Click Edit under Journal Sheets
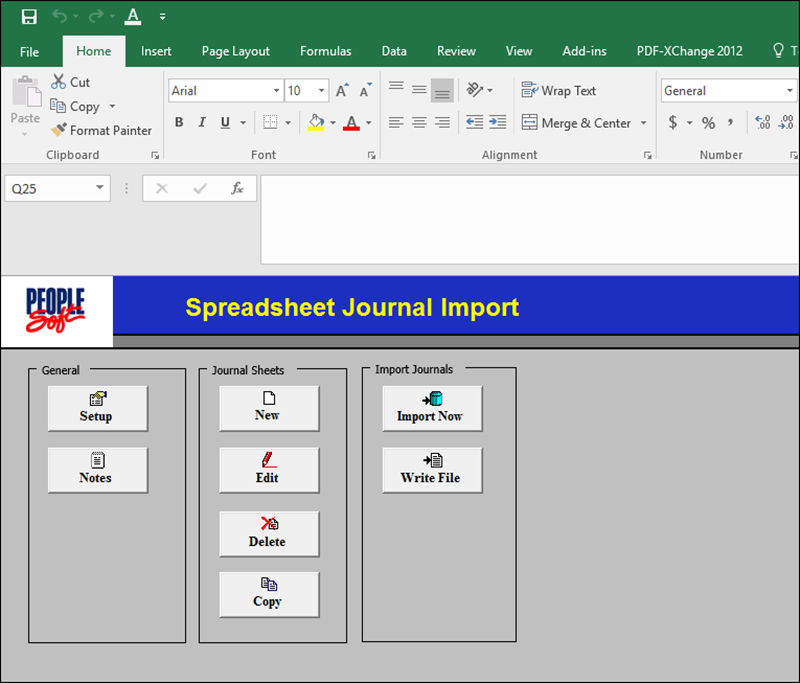The height and width of the screenshot is (683, 800). (x=269, y=470)
